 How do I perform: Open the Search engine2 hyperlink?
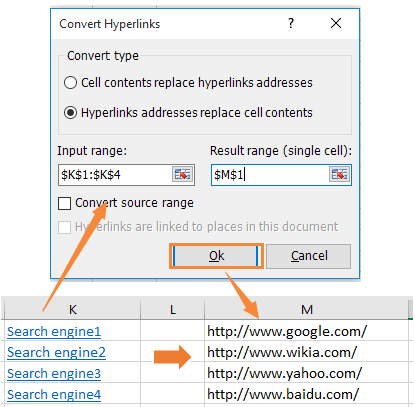point(56,353)
